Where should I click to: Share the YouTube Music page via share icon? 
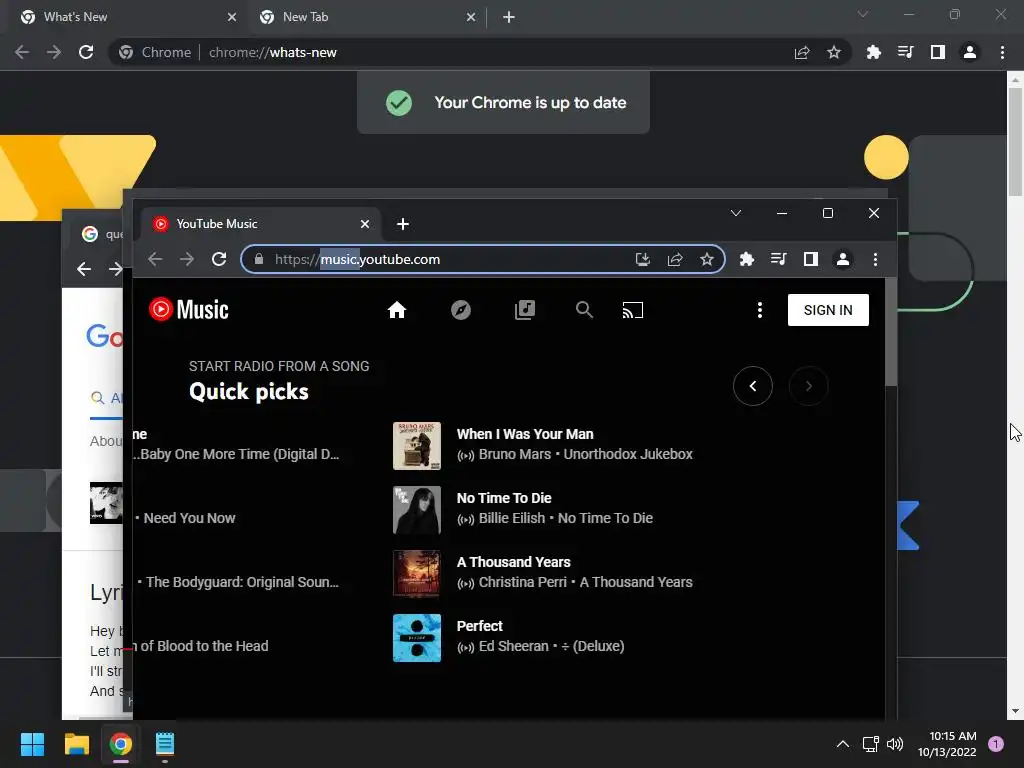click(675, 259)
